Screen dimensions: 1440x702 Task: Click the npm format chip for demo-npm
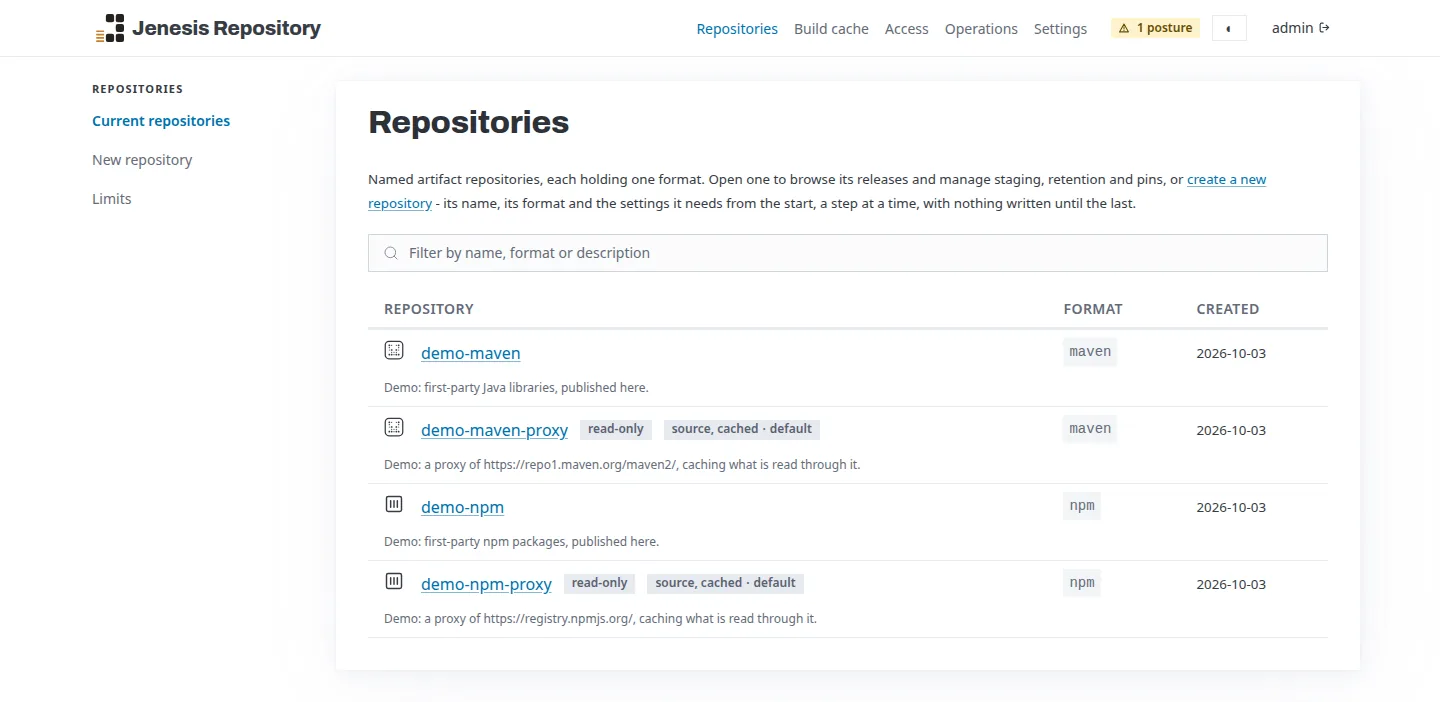(1082, 506)
